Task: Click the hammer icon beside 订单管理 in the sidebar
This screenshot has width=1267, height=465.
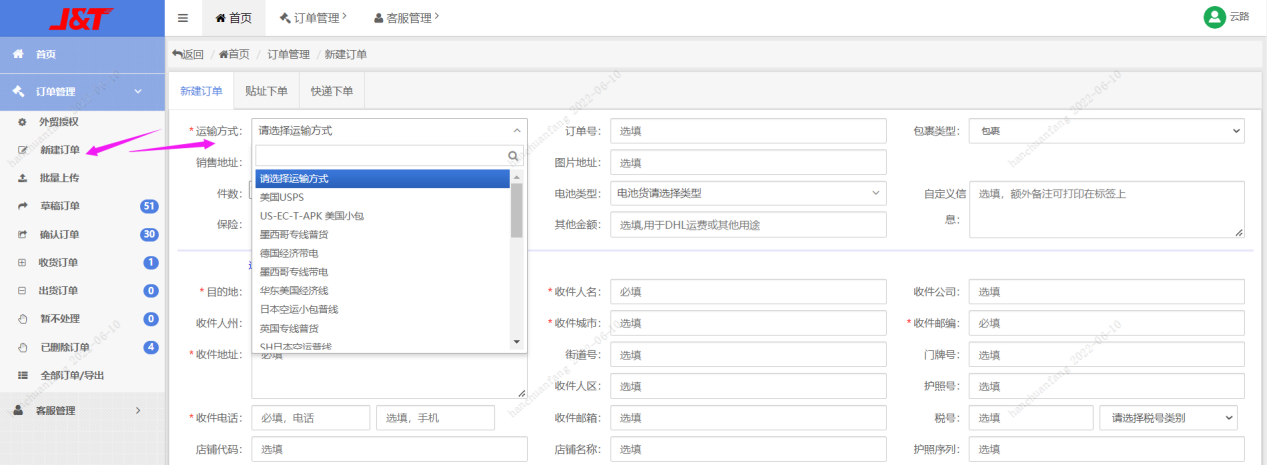Action: coord(18,91)
